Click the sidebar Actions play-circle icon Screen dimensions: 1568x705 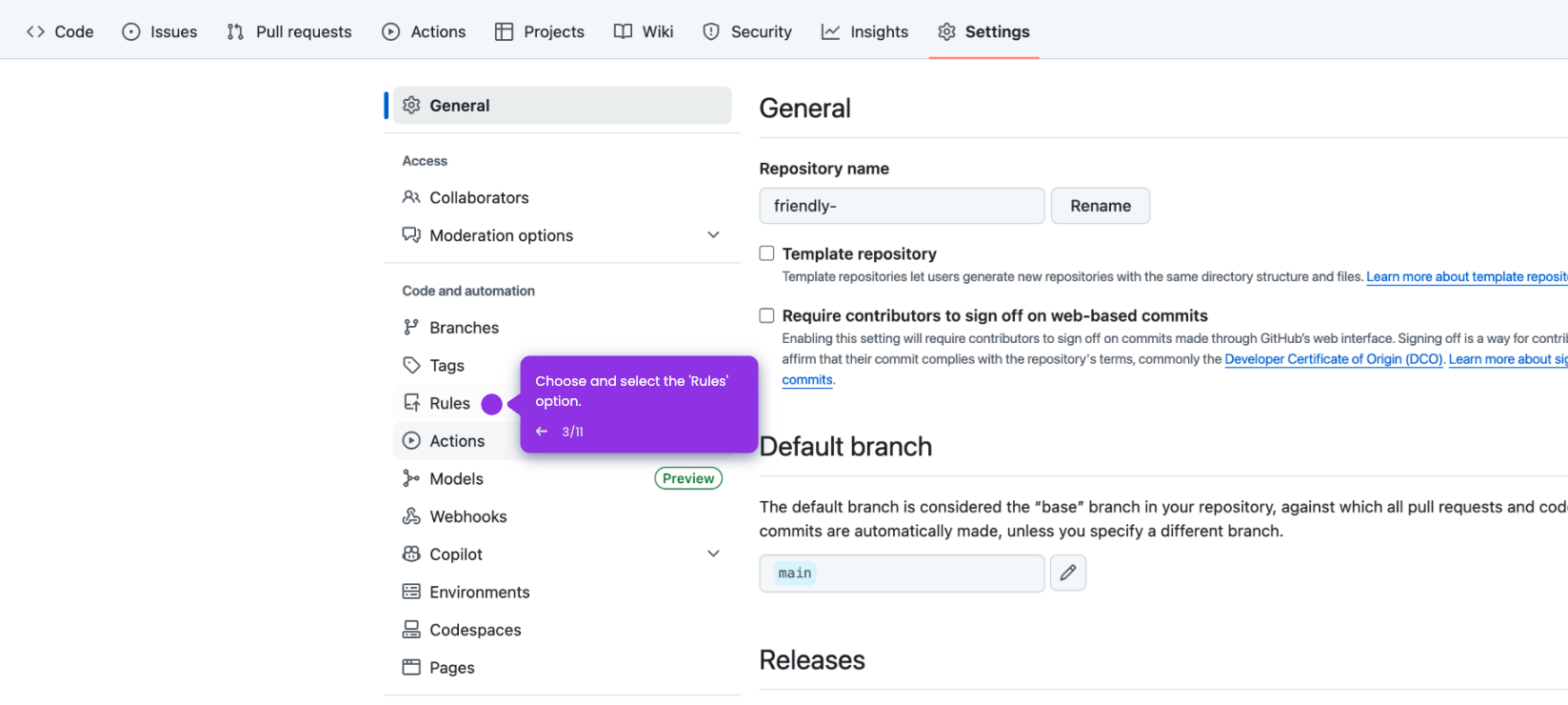coord(411,441)
